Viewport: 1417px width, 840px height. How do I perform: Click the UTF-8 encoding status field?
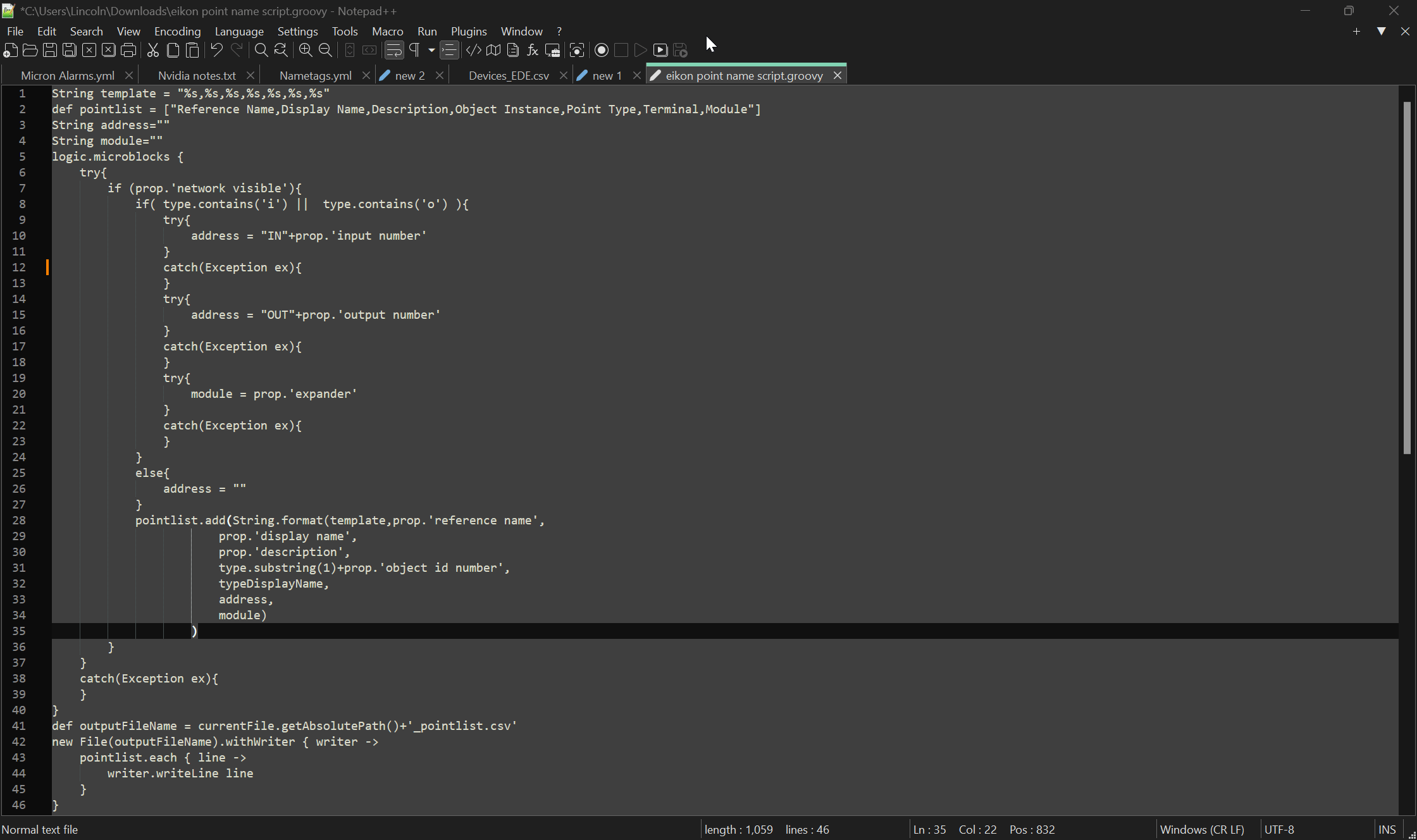(x=1279, y=829)
